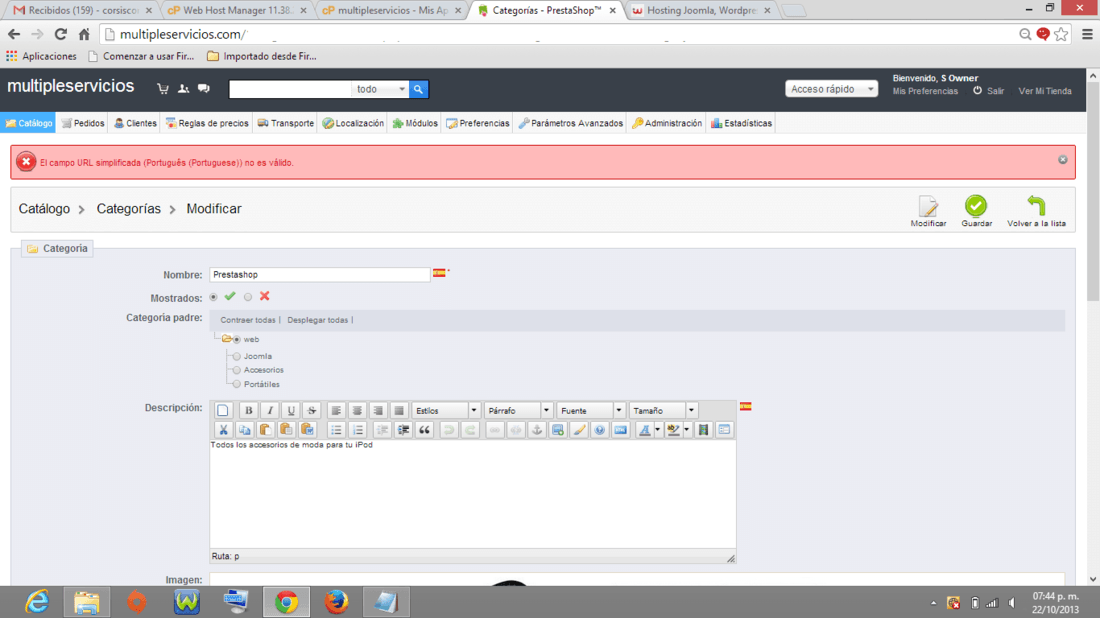
Task: Apply strikethrough in description editor
Action: [311, 410]
